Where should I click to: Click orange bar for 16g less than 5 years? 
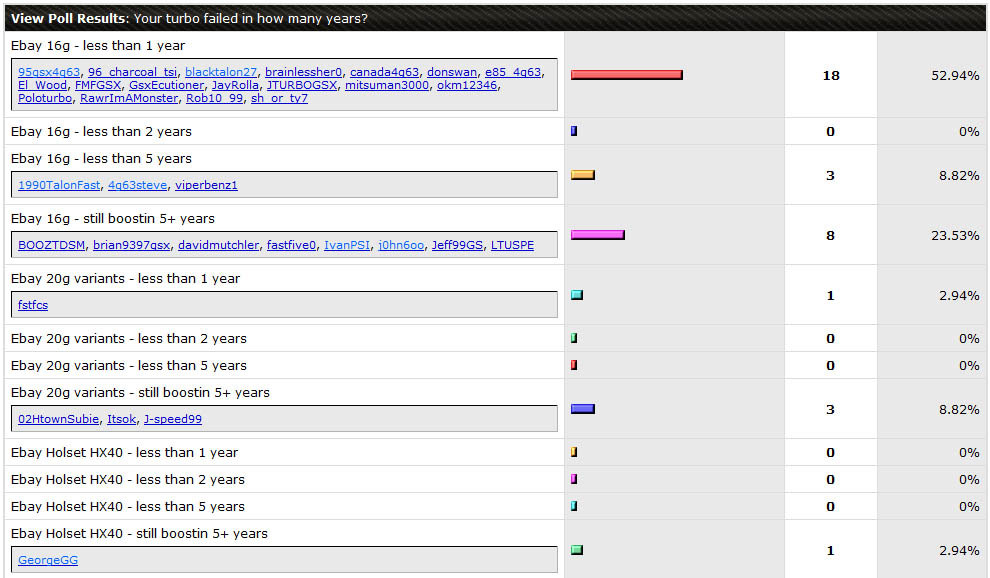point(583,175)
